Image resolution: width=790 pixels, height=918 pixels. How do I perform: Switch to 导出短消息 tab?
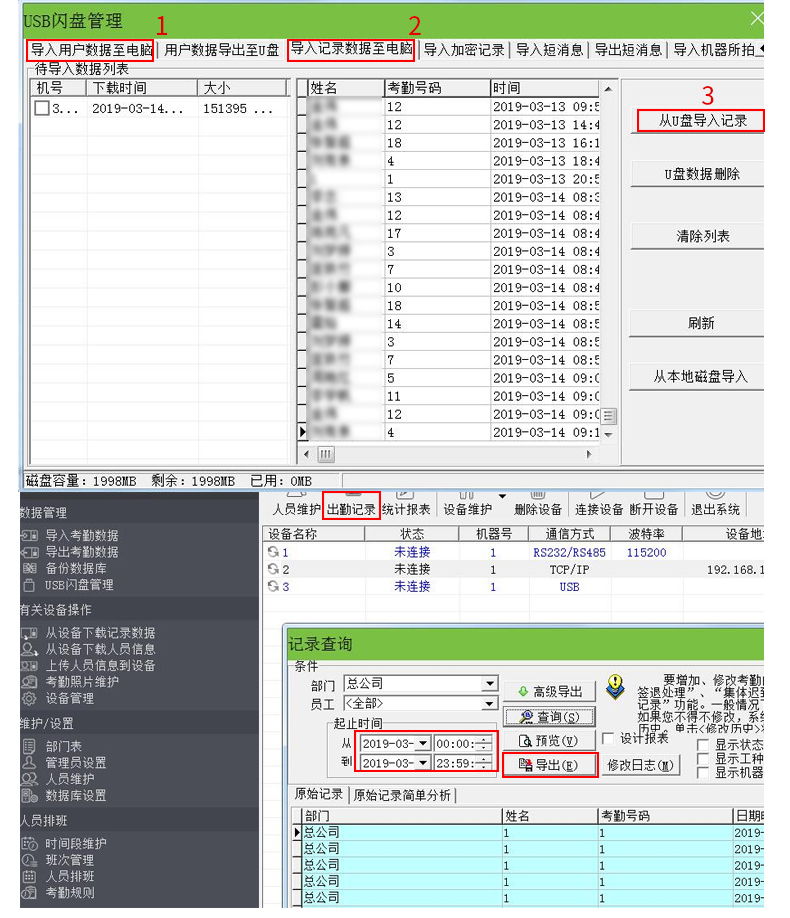click(628, 50)
